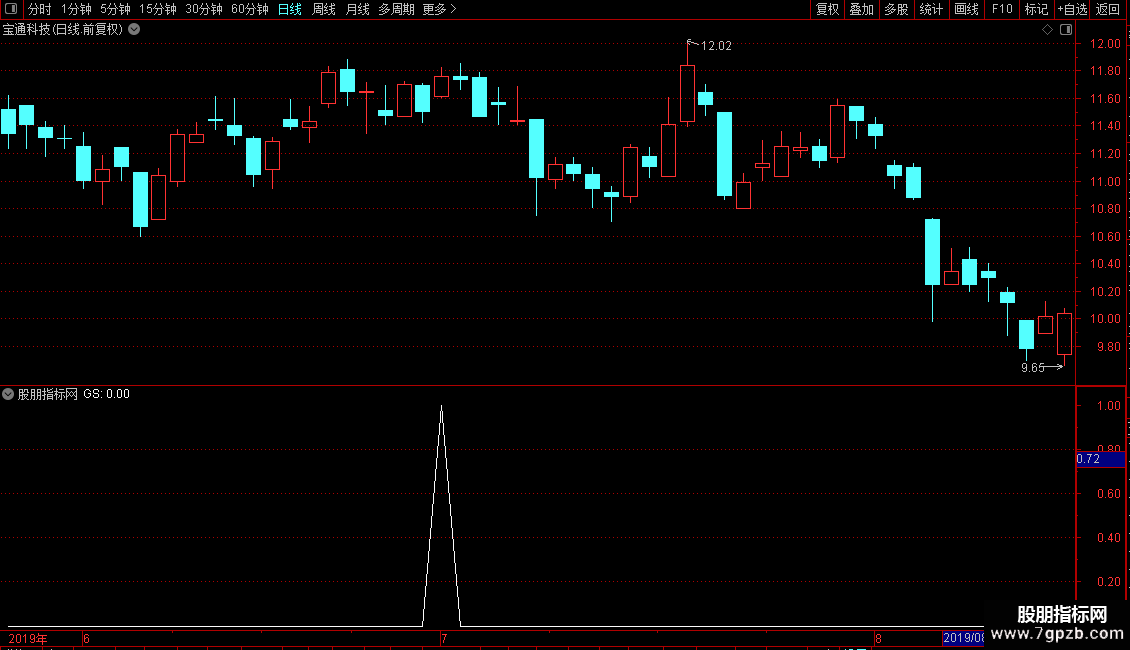Click the 标记 mark button
The width and height of the screenshot is (1130, 650).
coord(1036,9)
